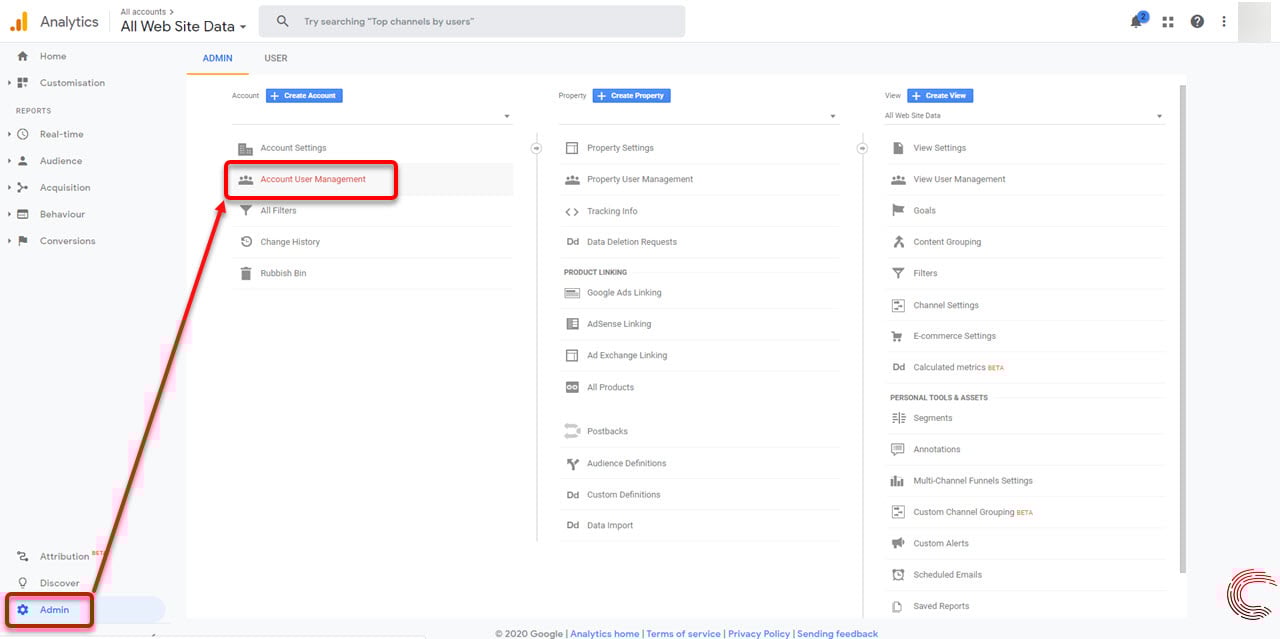Expand the Audience reports section

(x=10, y=161)
